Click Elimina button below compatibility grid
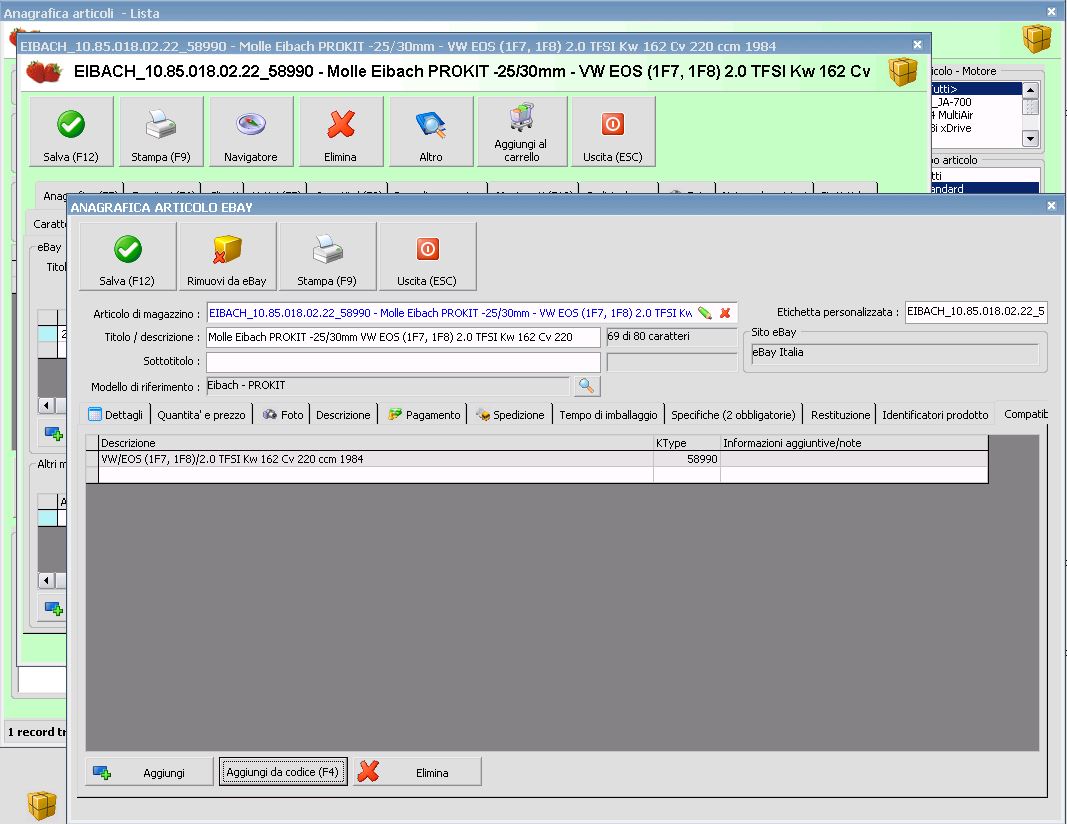Viewport: 1067px width, 824px height. [x=417, y=772]
